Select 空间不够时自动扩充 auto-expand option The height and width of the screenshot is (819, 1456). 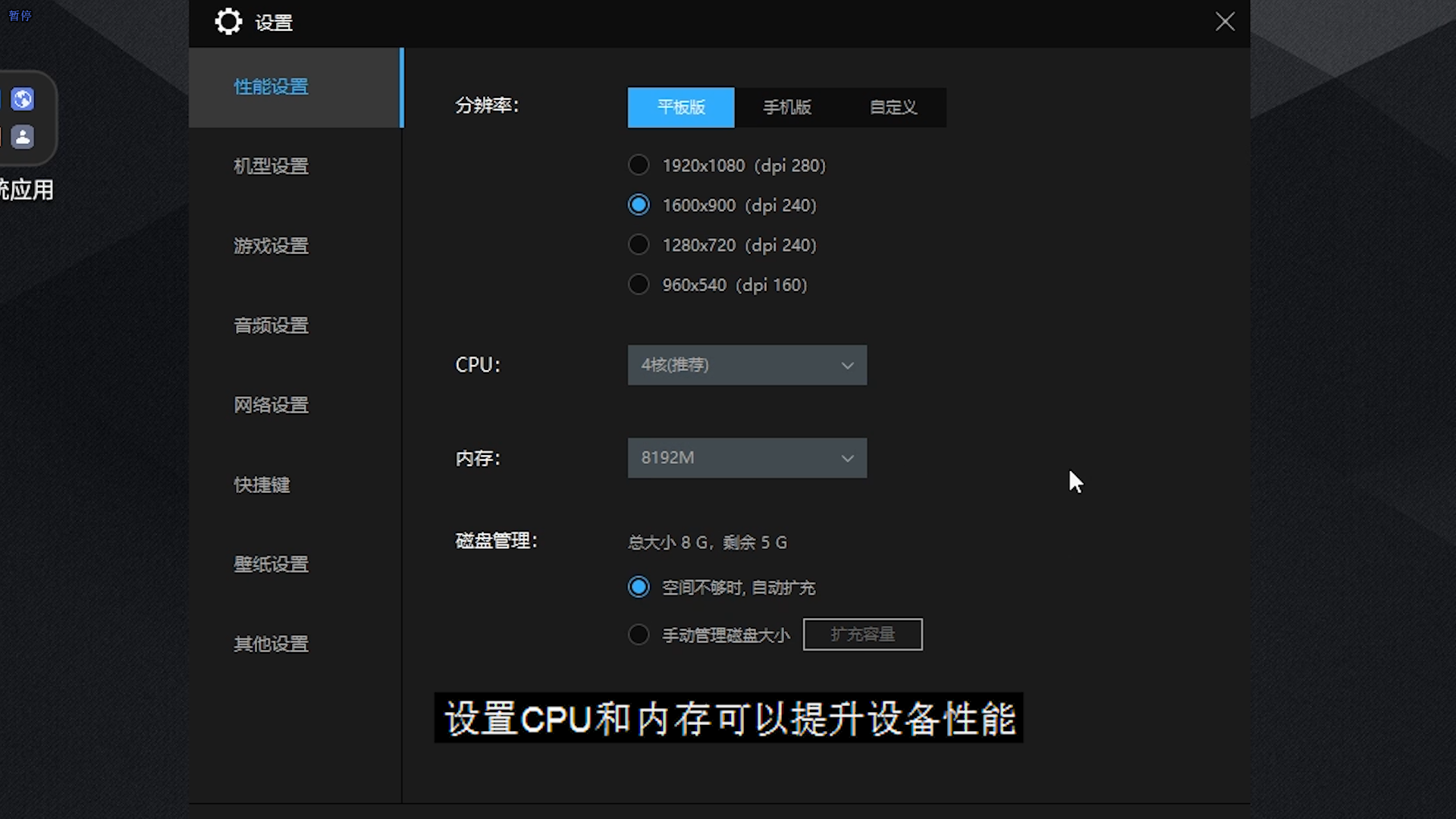[x=639, y=586]
